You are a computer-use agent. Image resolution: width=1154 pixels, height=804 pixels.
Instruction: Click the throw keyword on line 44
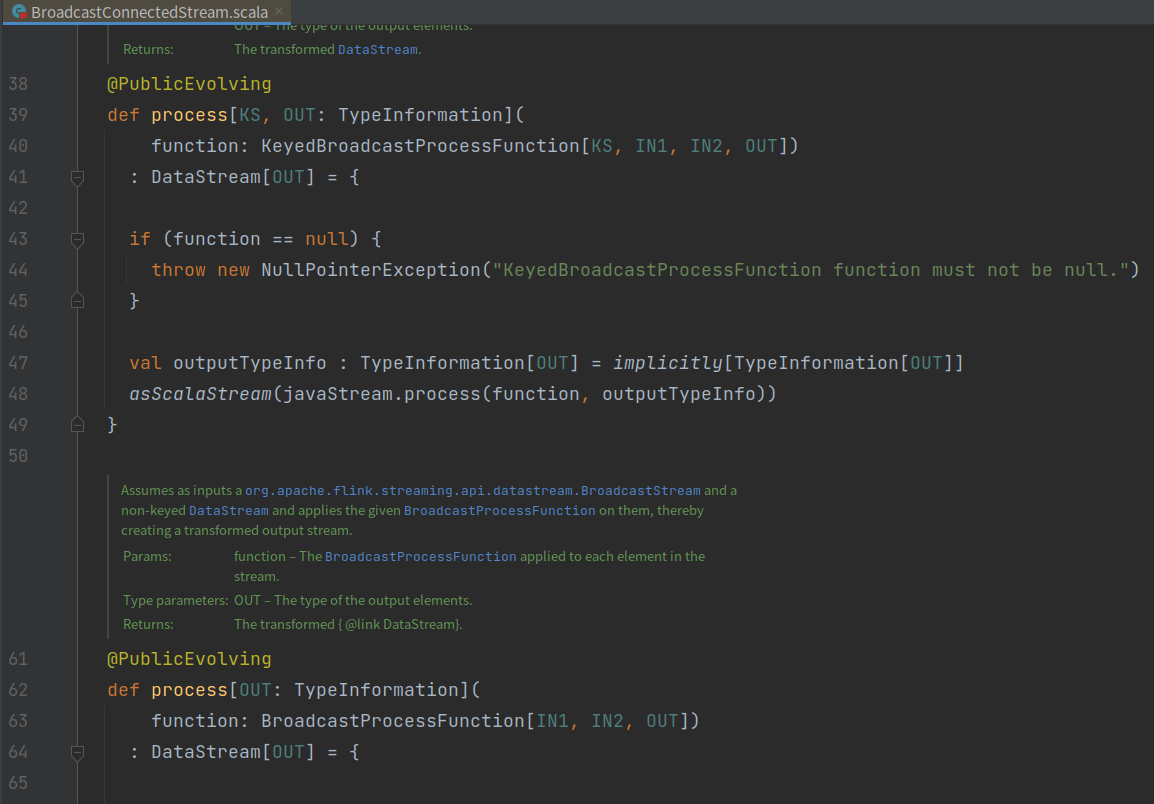click(179, 270)
